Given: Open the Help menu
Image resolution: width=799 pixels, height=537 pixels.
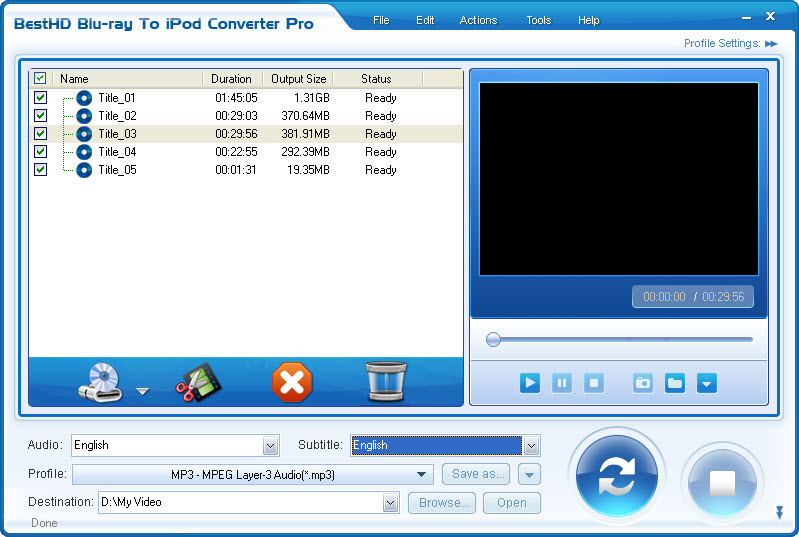Looking at the screenshot, I should point(589,20).
